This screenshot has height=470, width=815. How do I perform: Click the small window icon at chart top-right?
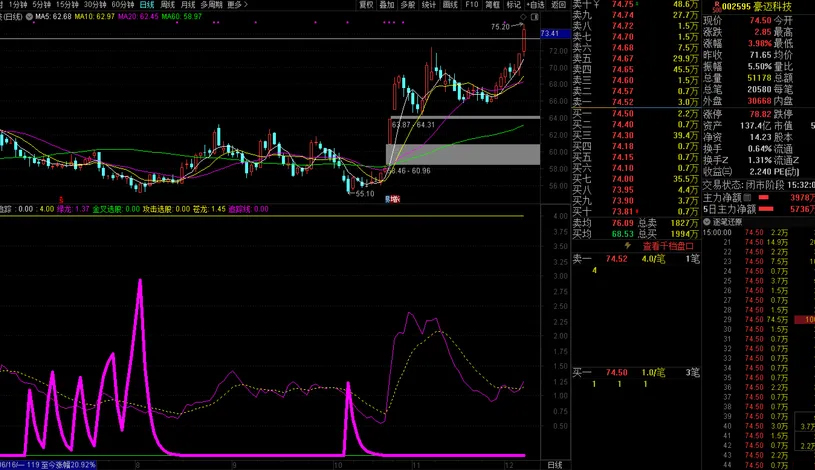(x=536, y=17)
